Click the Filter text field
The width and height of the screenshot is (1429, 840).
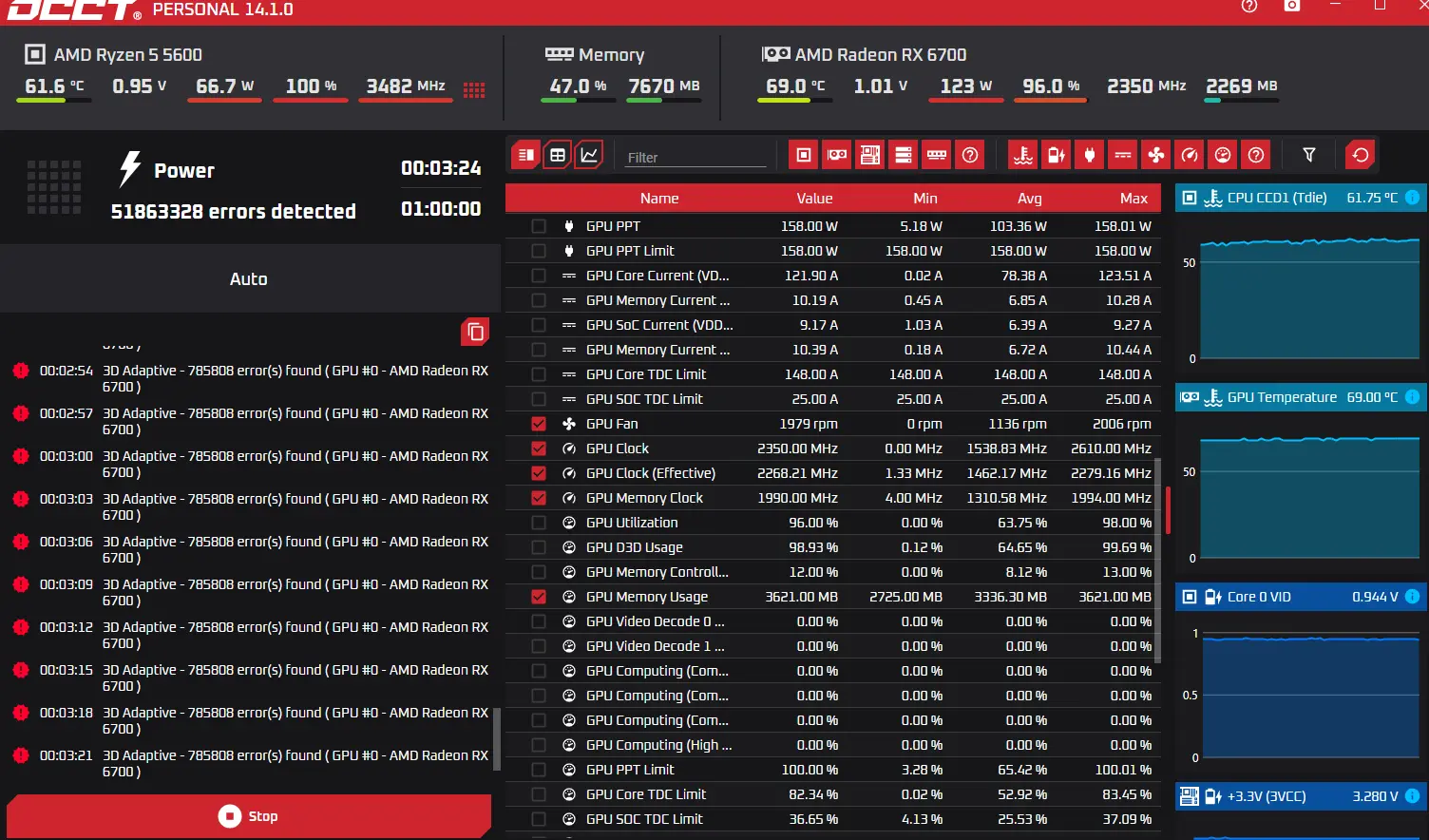coord(695,157)
